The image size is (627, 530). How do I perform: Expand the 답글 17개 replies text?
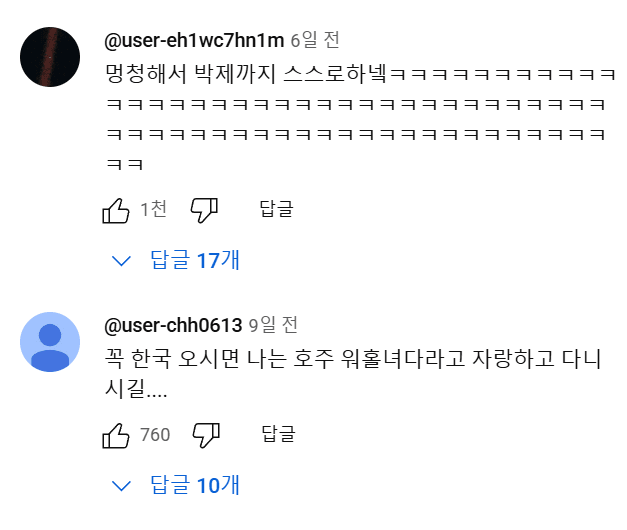pos(195,261)
